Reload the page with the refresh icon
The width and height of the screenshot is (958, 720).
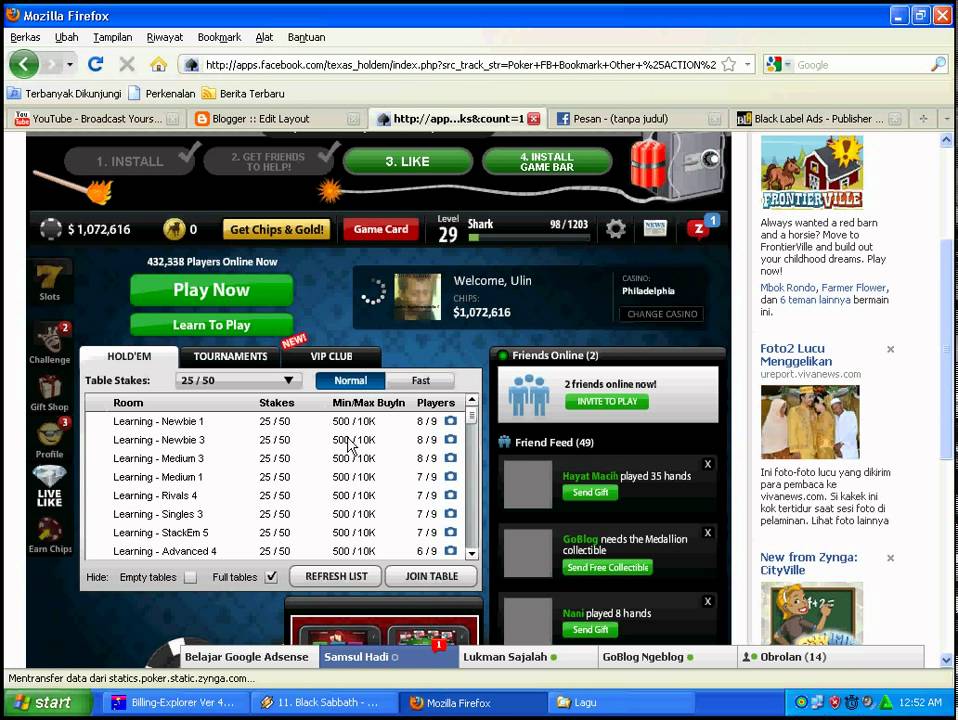point(96,64)
